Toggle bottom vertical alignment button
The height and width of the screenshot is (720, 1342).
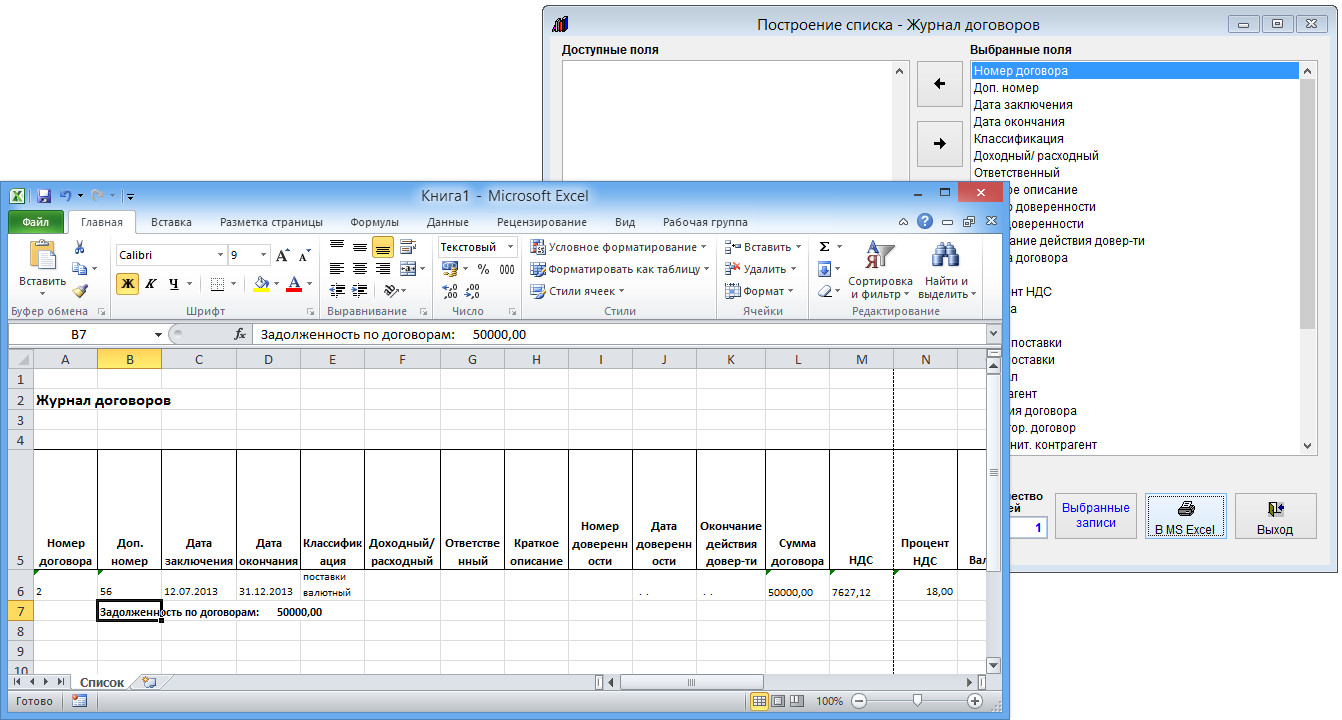point(383,247)
